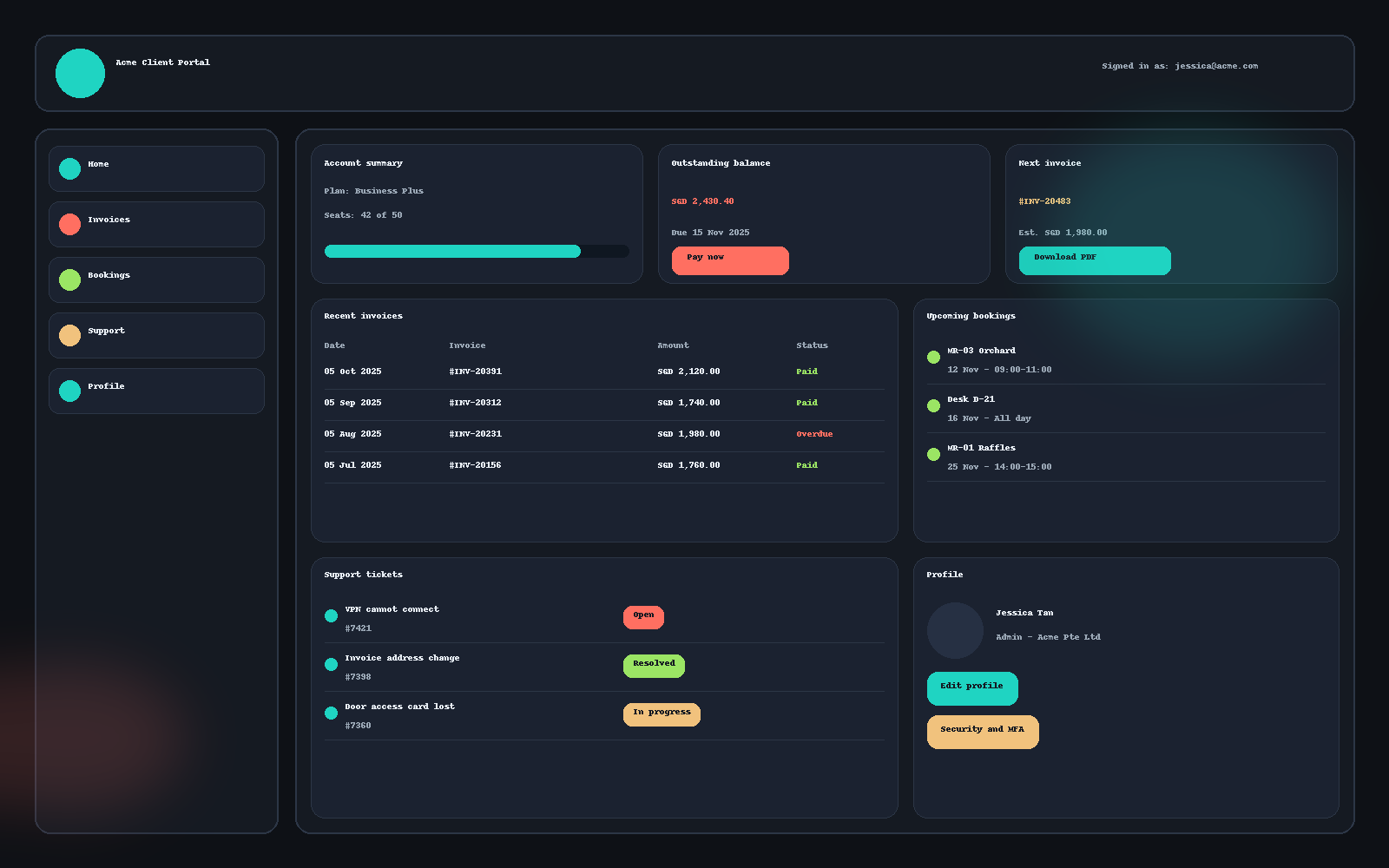Screen dimensions: 1389x868
Task: Select the Home icon in the sidebar
Action: click(69, 168)
